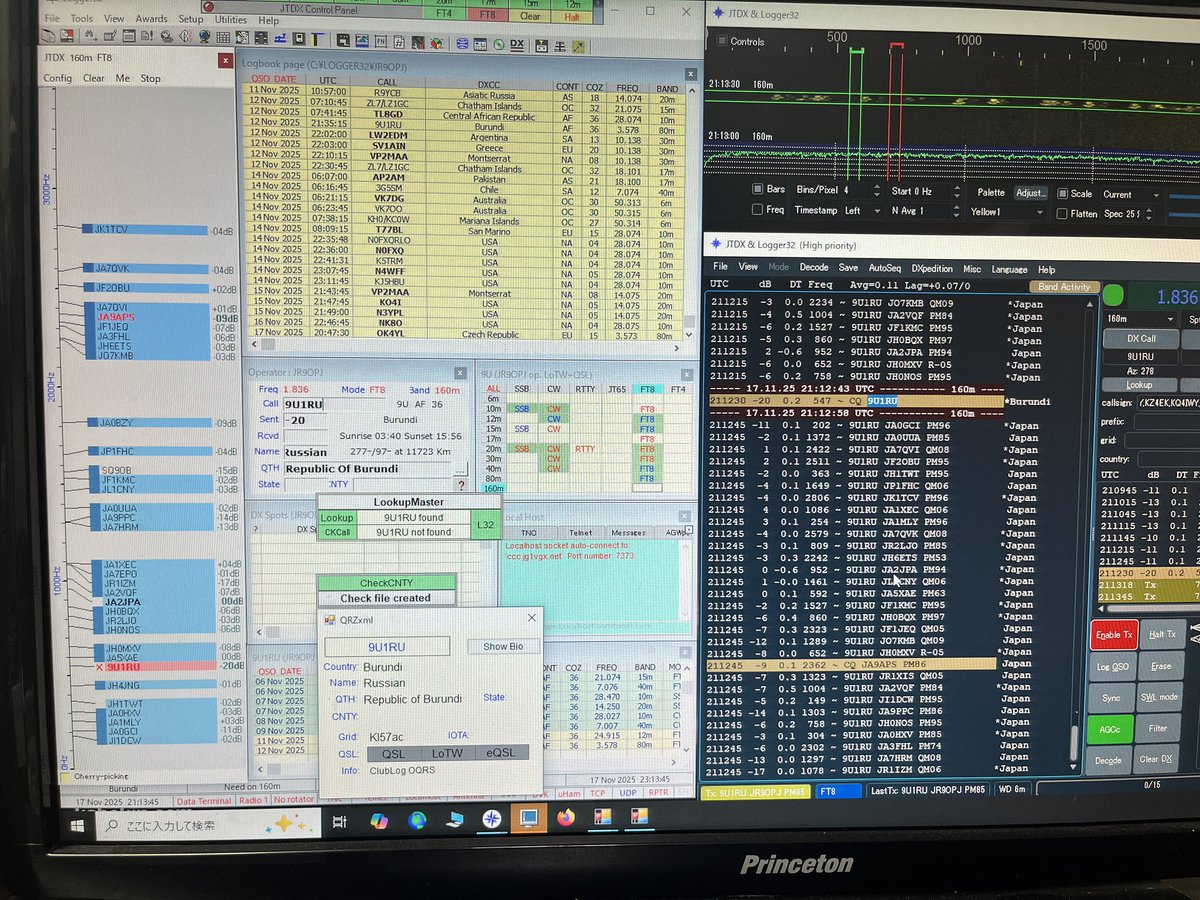The height and width of the screenshot is (900, 1200).
Task: Click the Log QSO button
Action: pos(1112,666)
